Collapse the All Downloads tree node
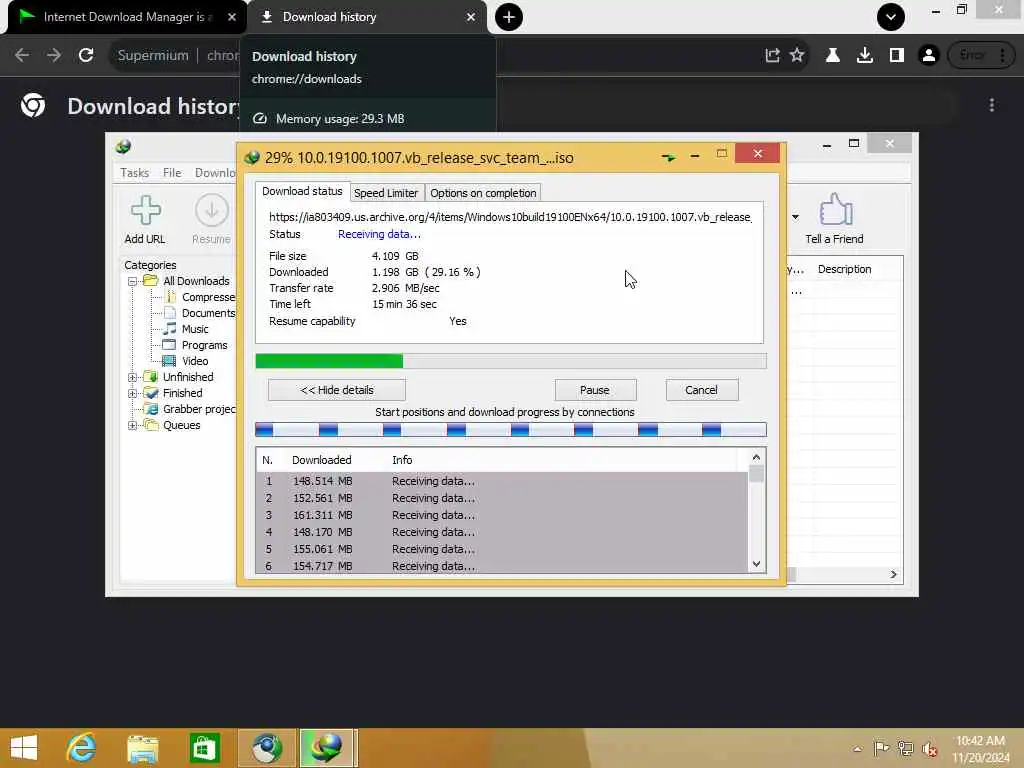1024x768 pixels. coord(132,281)
